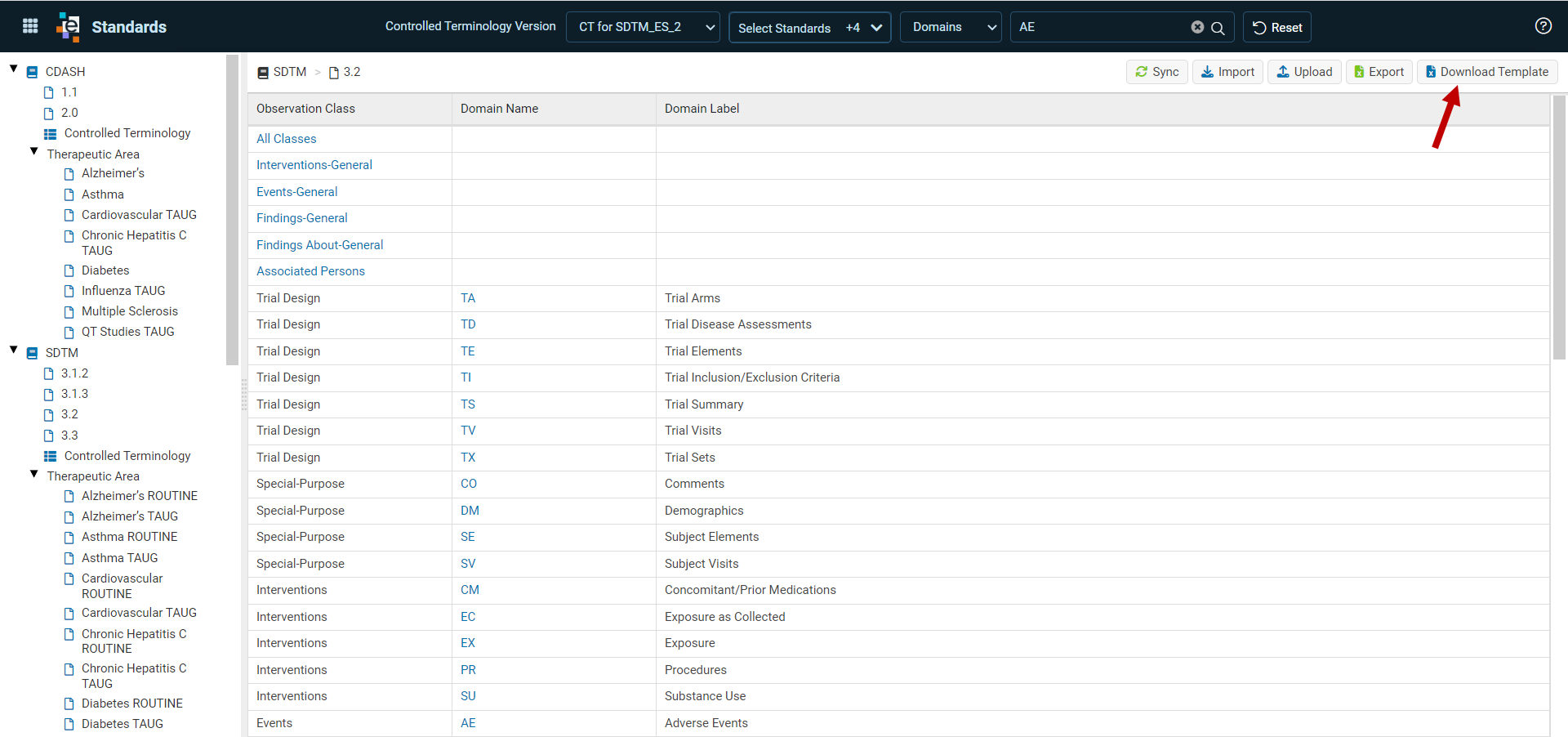This screenshot has width=1568, height=737.
Task: Click SDTM Controlled Terminology table icon
Action: pos(50,456)
